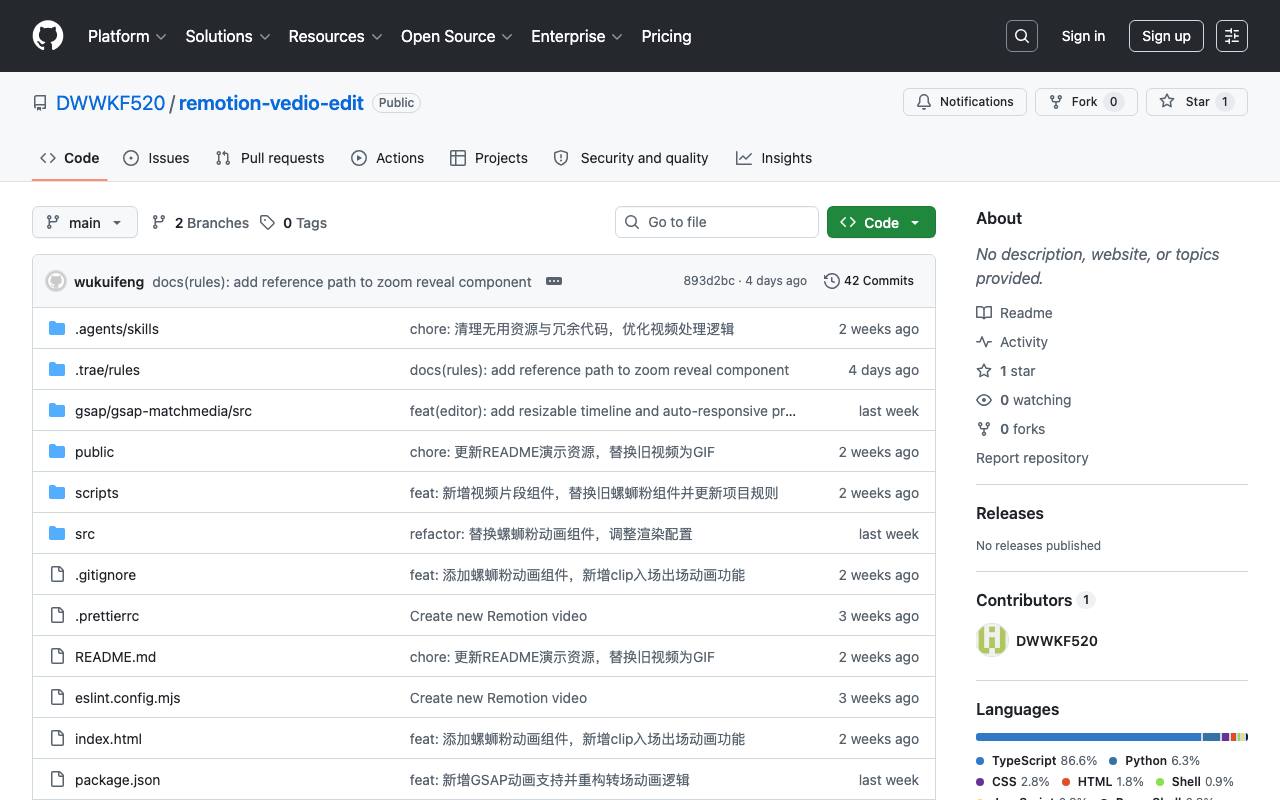Click wukuifeng commit author avatar
Screen dimensions: 1280x800
56,282
